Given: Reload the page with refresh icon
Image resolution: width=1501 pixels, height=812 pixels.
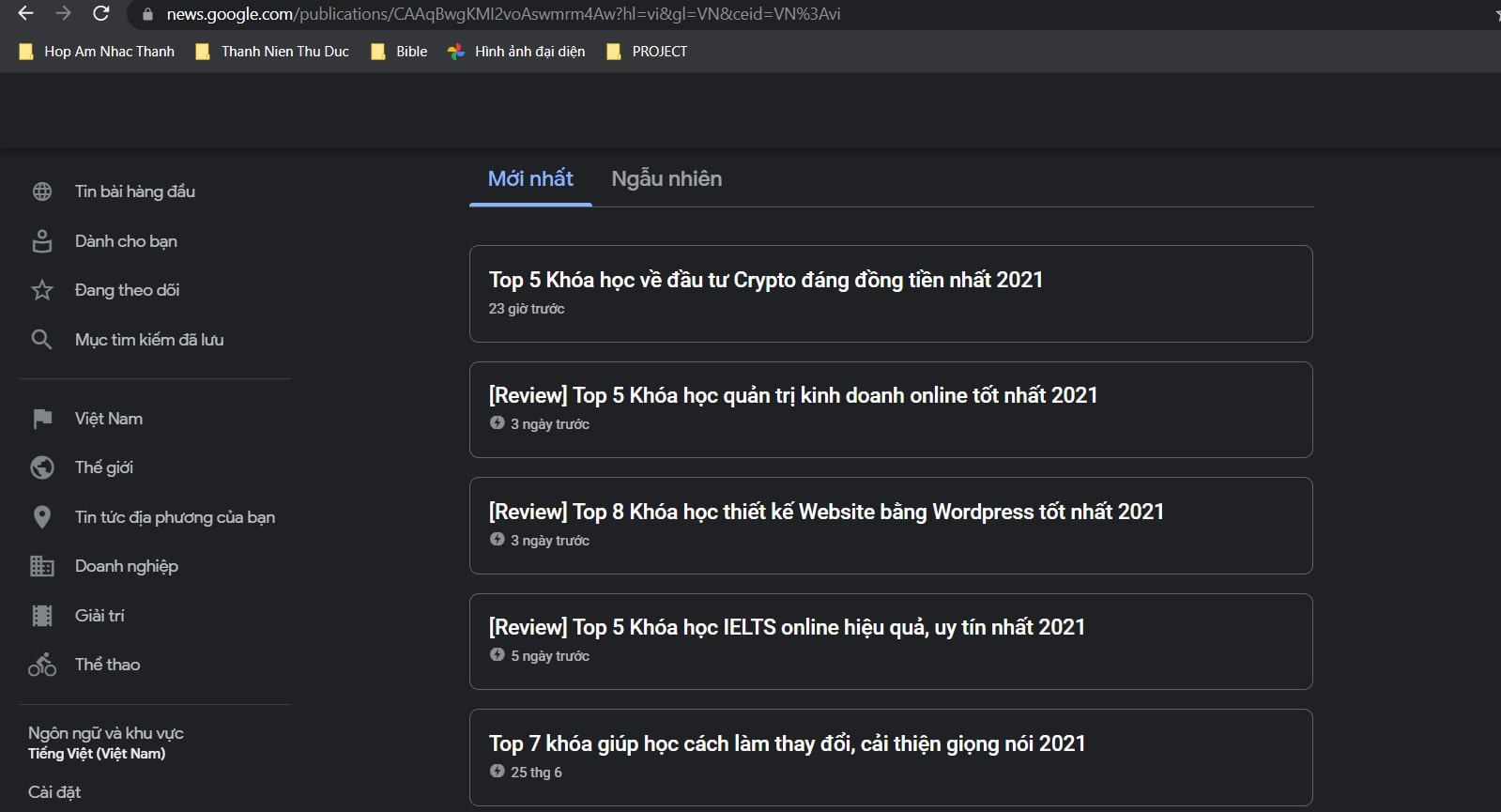Looking at the screenshot, I should [101, 13].
